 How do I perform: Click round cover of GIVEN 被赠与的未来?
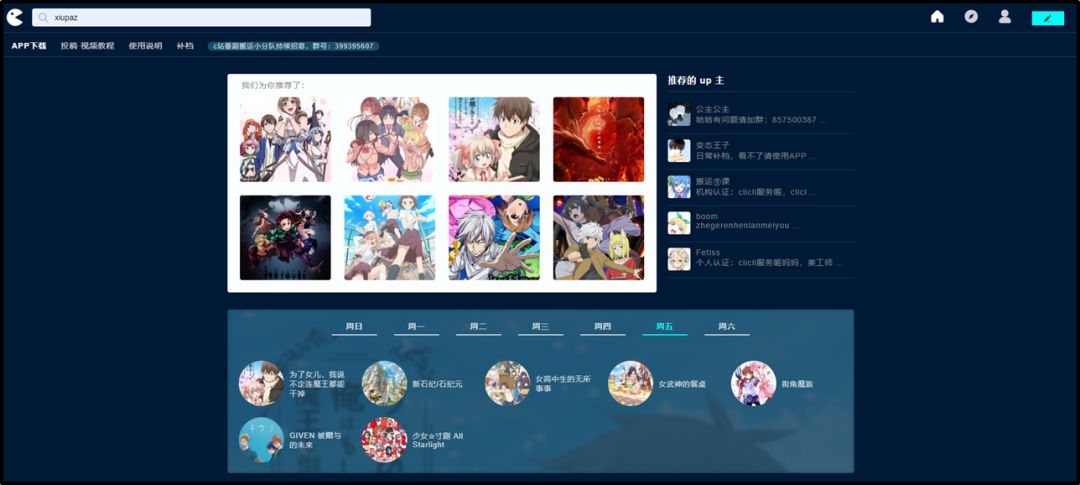pos(261,440)
